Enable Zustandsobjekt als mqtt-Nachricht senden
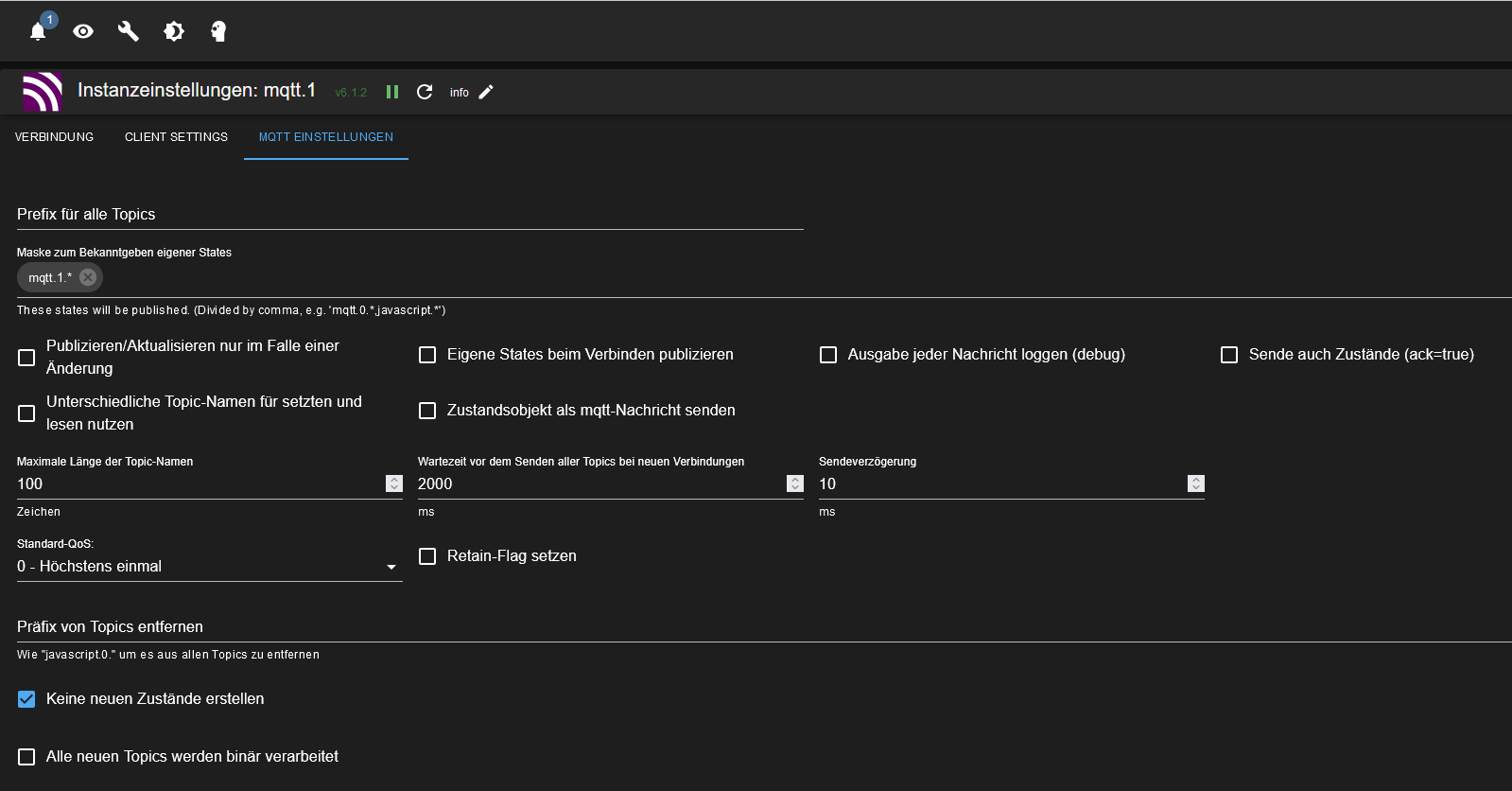Image resolution: width=1512 pixels, height=791 pixels. pyautogui.click(x=427, y=411)
